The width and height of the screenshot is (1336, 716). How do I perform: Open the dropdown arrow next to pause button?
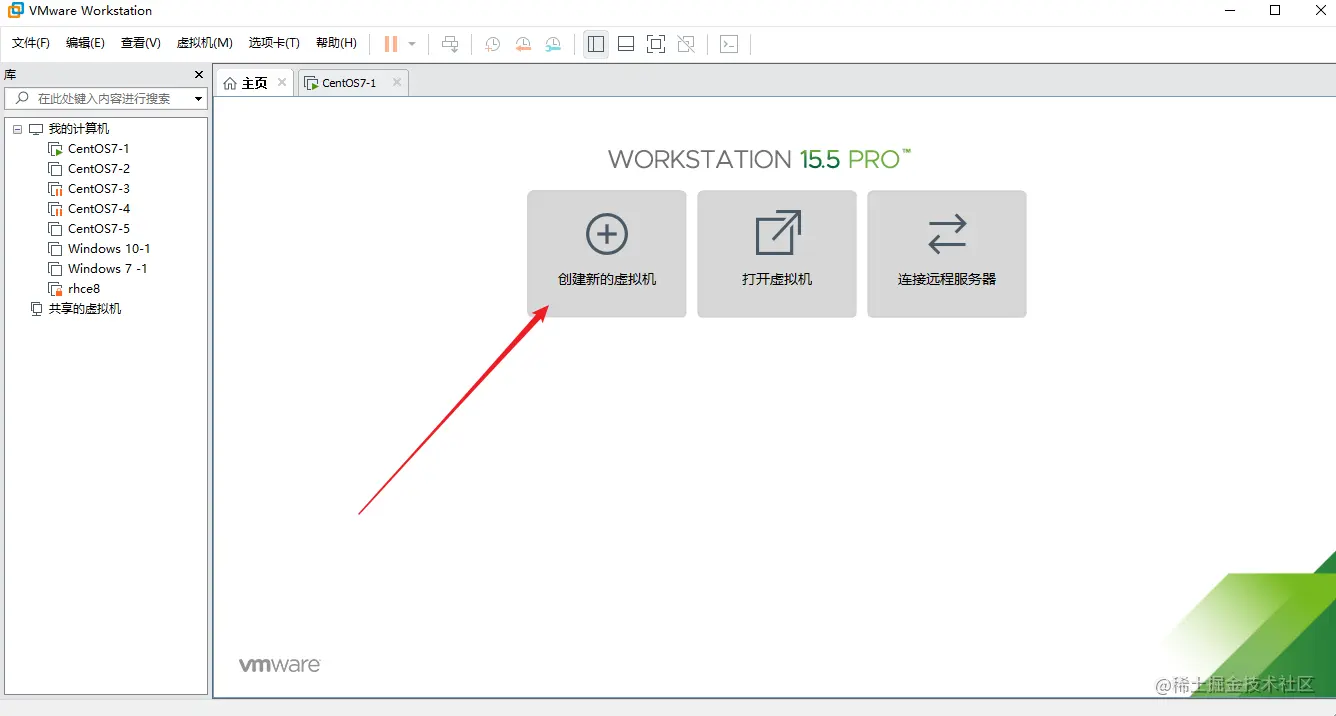point(412,44)
